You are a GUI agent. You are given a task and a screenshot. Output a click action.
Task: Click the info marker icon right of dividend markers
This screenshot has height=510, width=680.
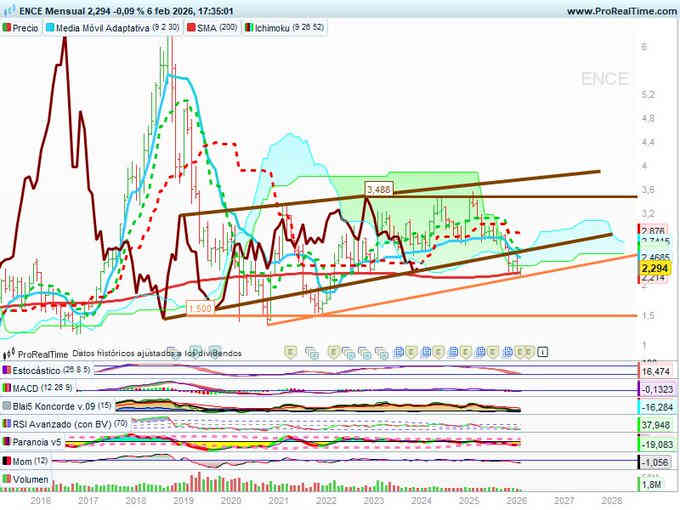(543, 352)
